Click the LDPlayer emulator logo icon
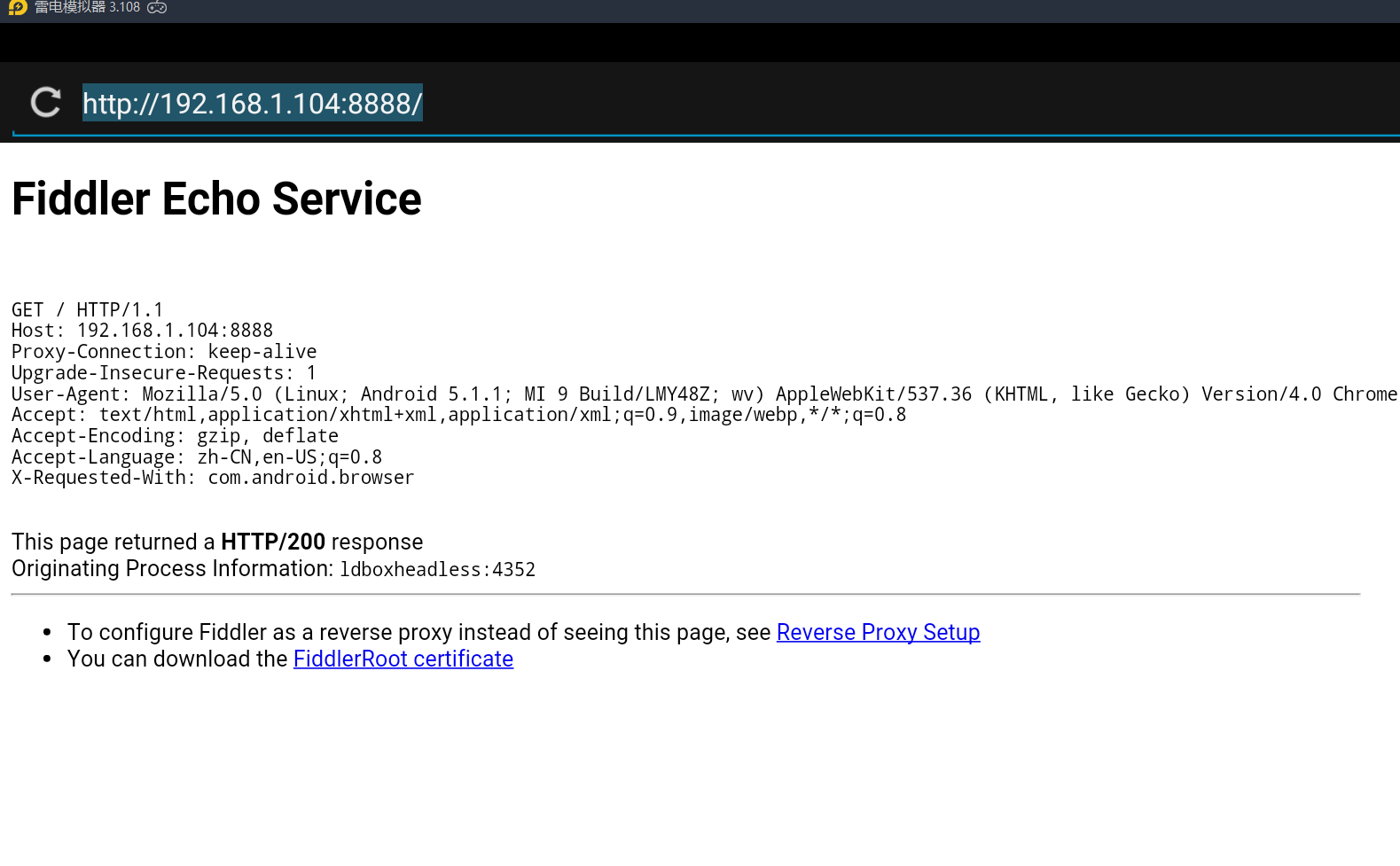1400x866 pixels. (18, 8)
